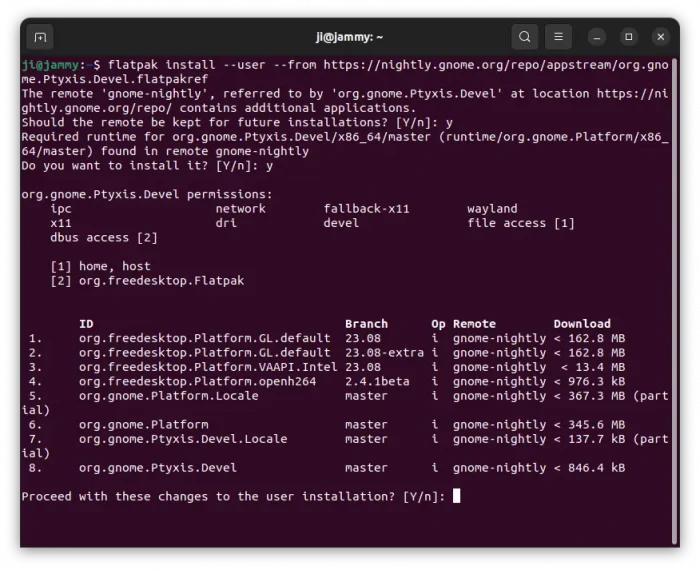Maximize the terminal window
Image resolution: width=700 pixels, height=570 pixels.
click(x=629, y=37)
